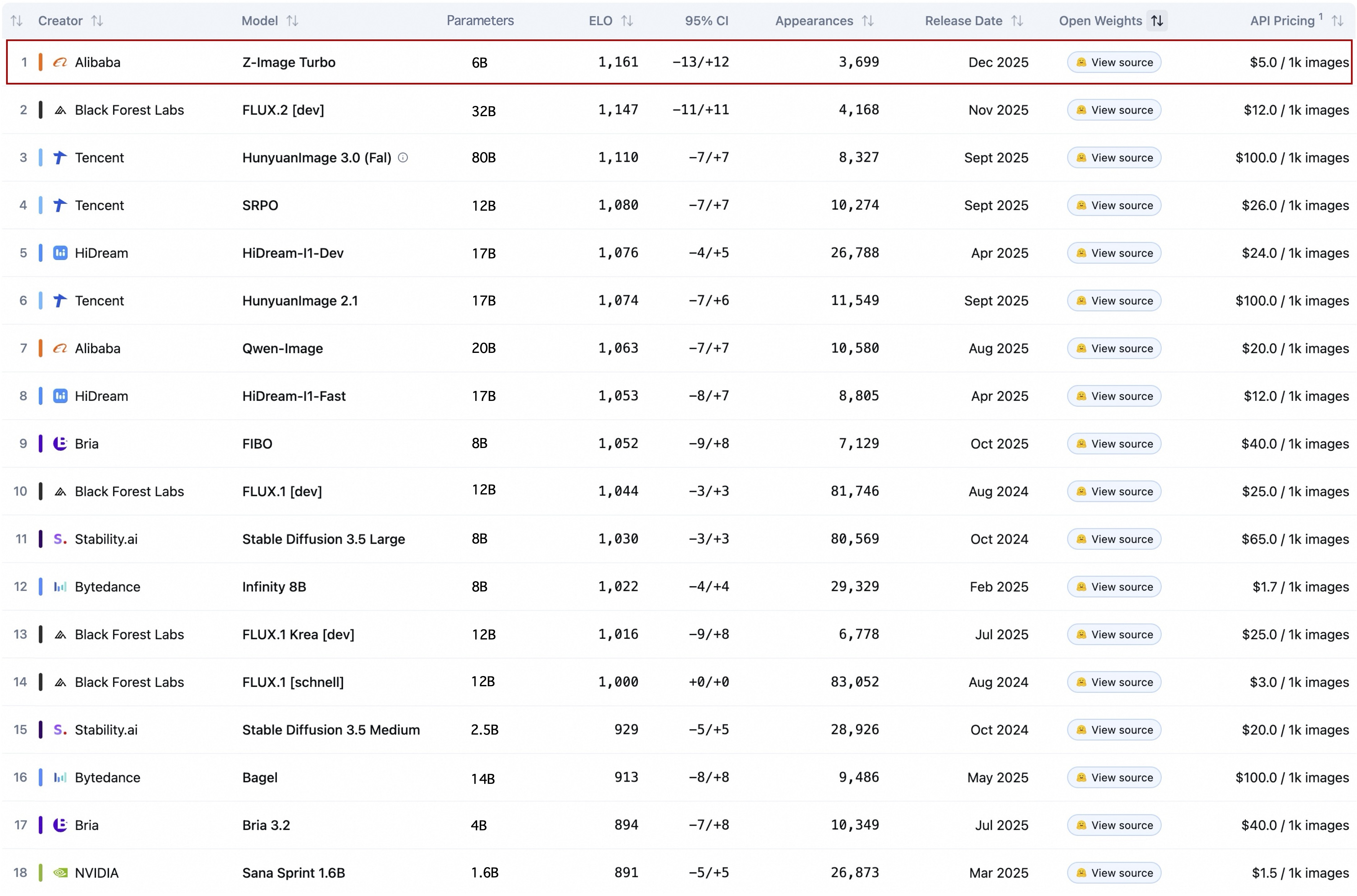Image resolution: width=1357 pixels, height=896 pixels.
Task: Open View source for Sana Sprint 1.6B
Action: [x=1114, y=873]
